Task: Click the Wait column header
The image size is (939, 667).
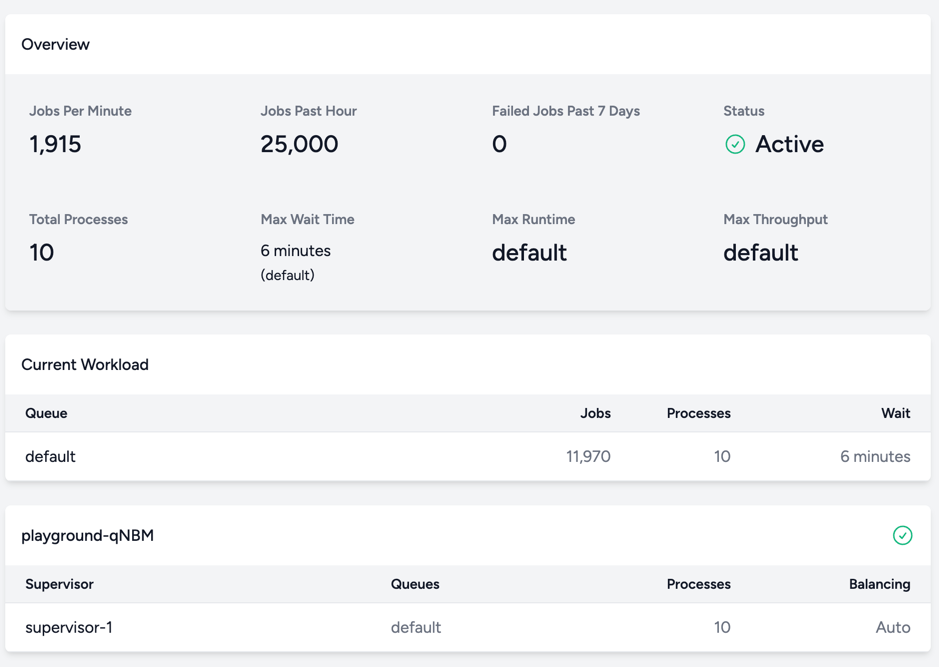Action: coord(895,414)
